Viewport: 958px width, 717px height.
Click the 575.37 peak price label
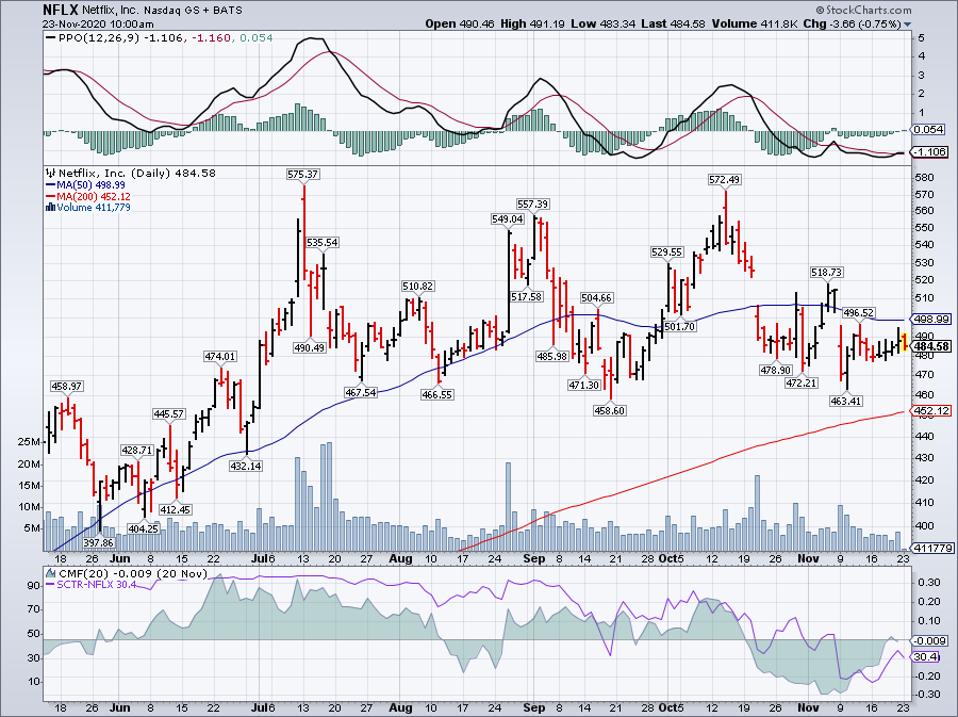click(x=303, y=174)
